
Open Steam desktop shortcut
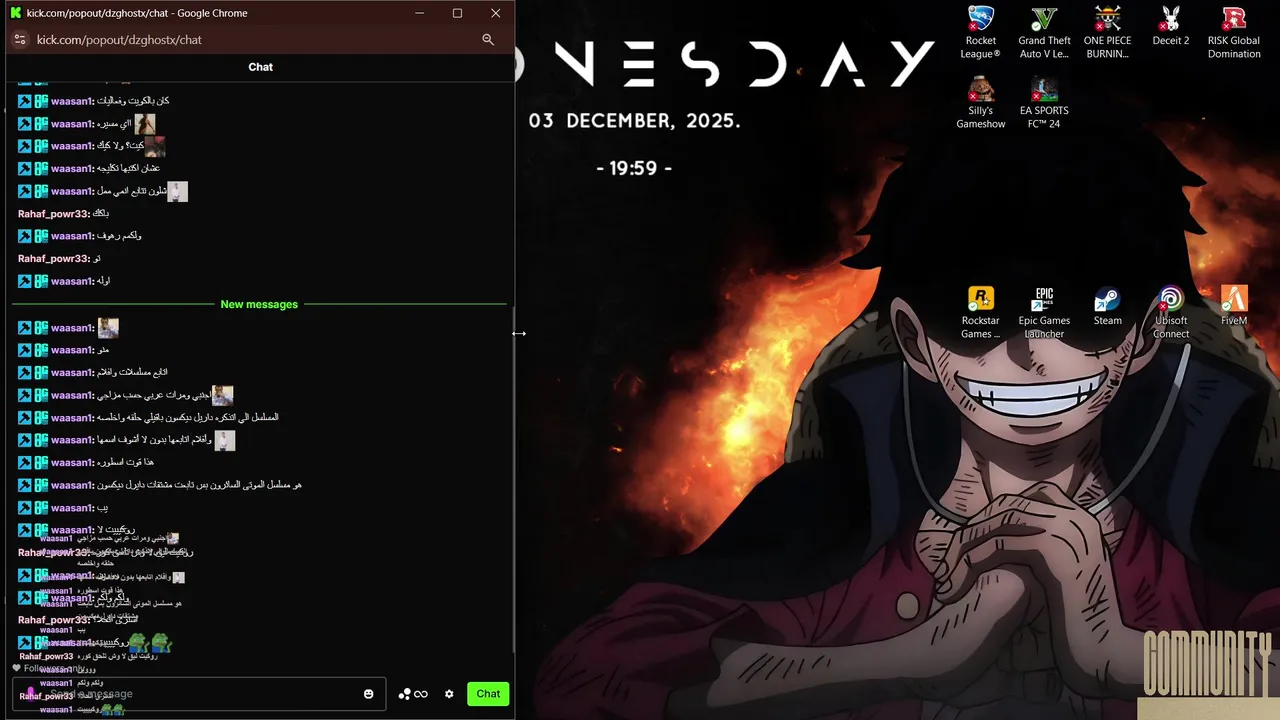tap(1107, 306)
